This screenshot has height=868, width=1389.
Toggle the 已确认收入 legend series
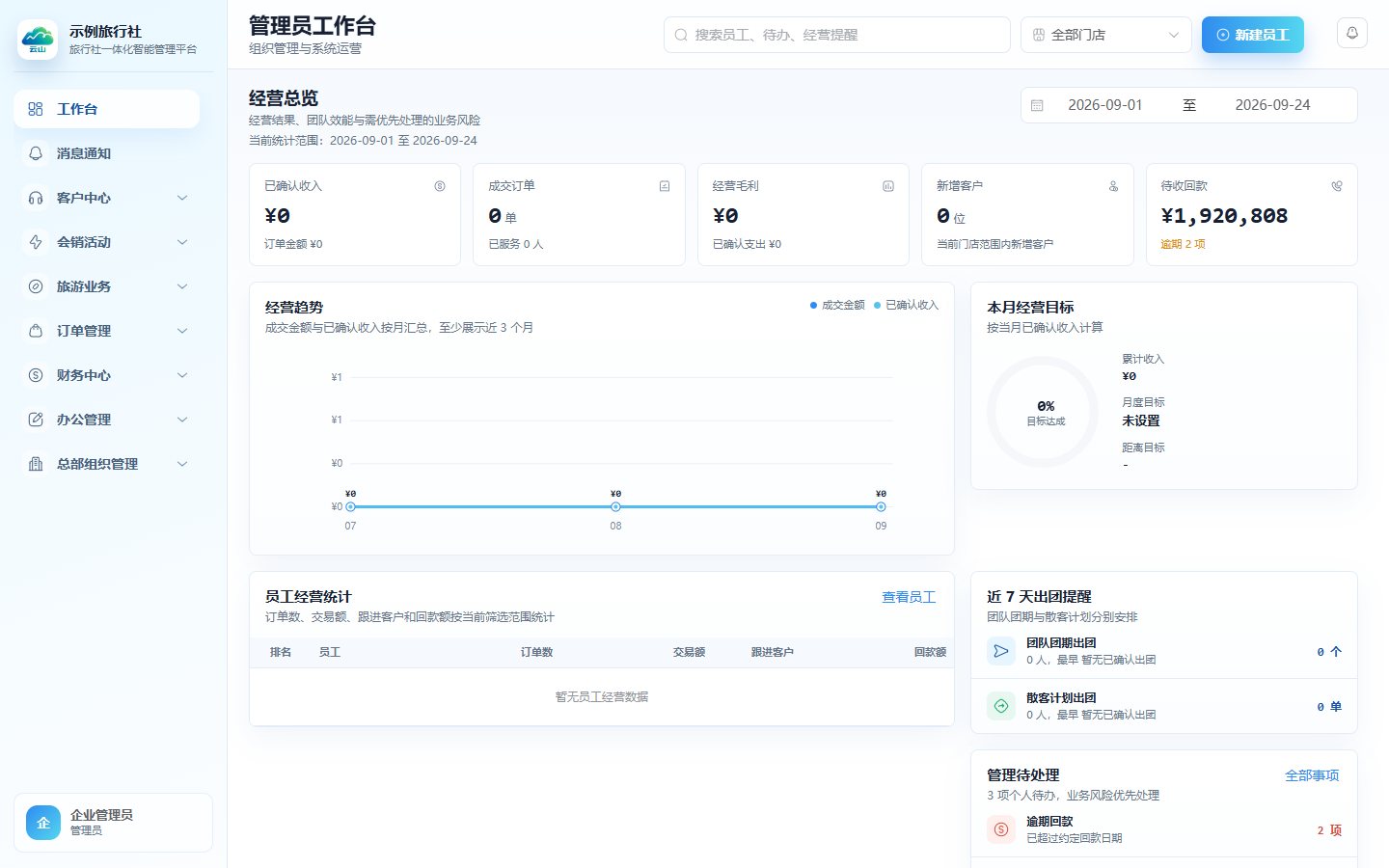click(906, 305)
